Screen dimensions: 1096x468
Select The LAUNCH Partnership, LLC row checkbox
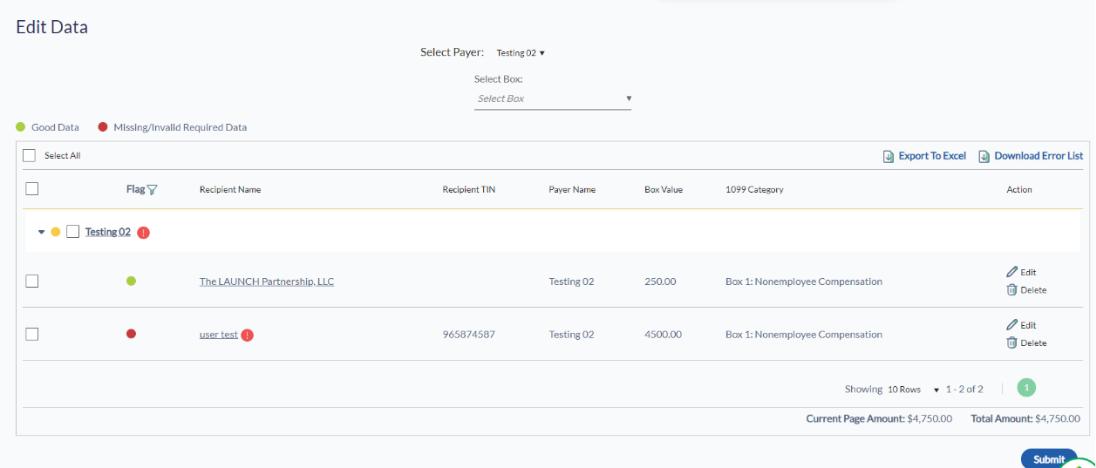click(x=31, y=281)
